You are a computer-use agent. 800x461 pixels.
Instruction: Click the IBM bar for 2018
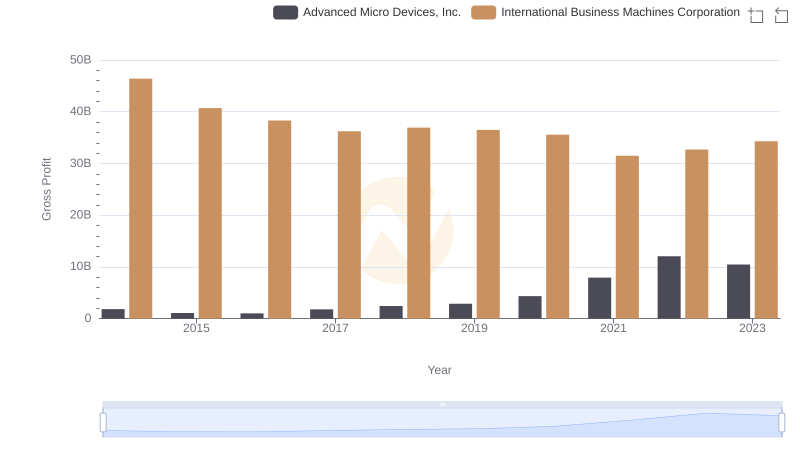[419, 223]
